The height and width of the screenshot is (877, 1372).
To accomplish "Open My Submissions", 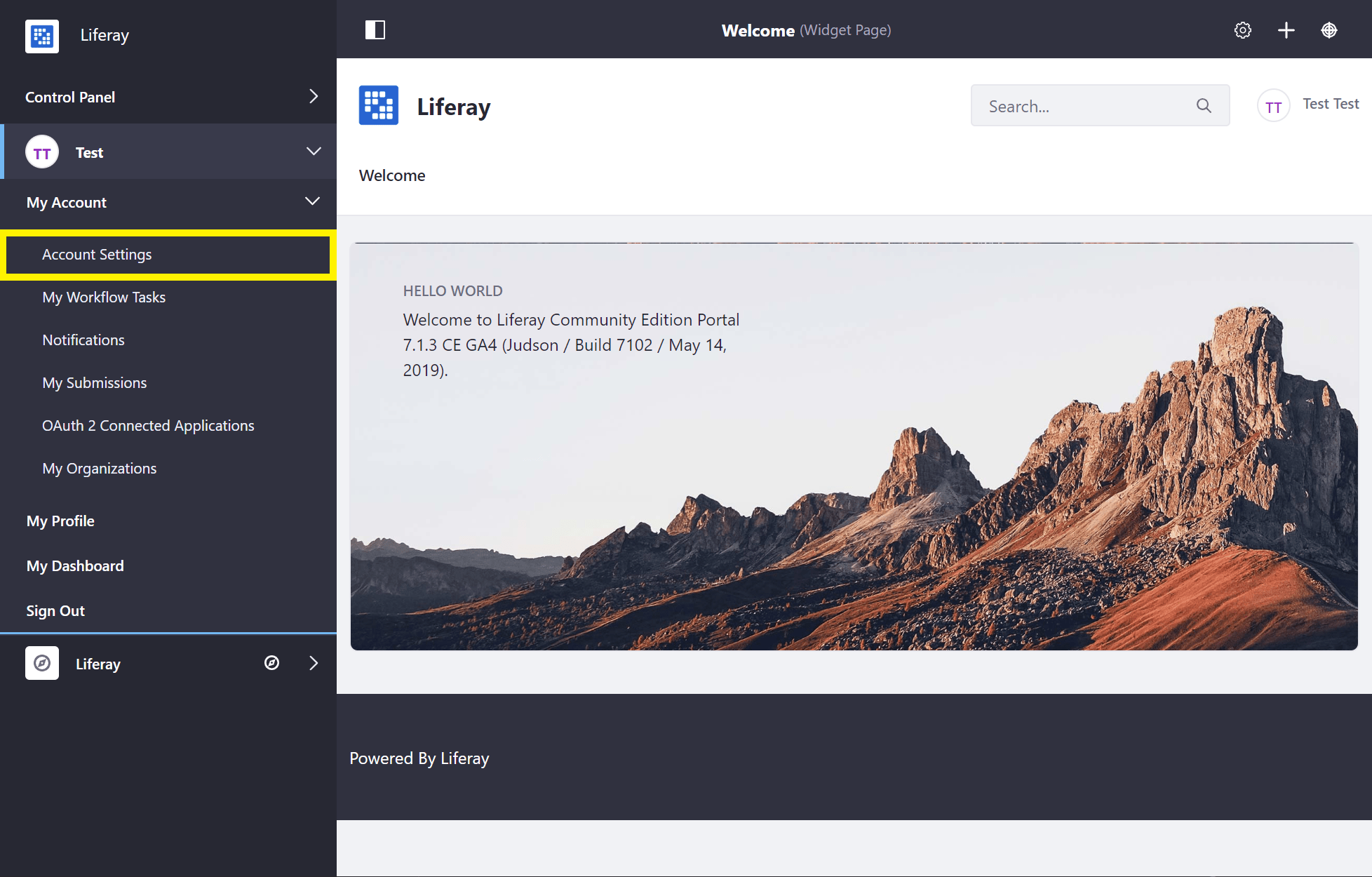I will [95, 383].
